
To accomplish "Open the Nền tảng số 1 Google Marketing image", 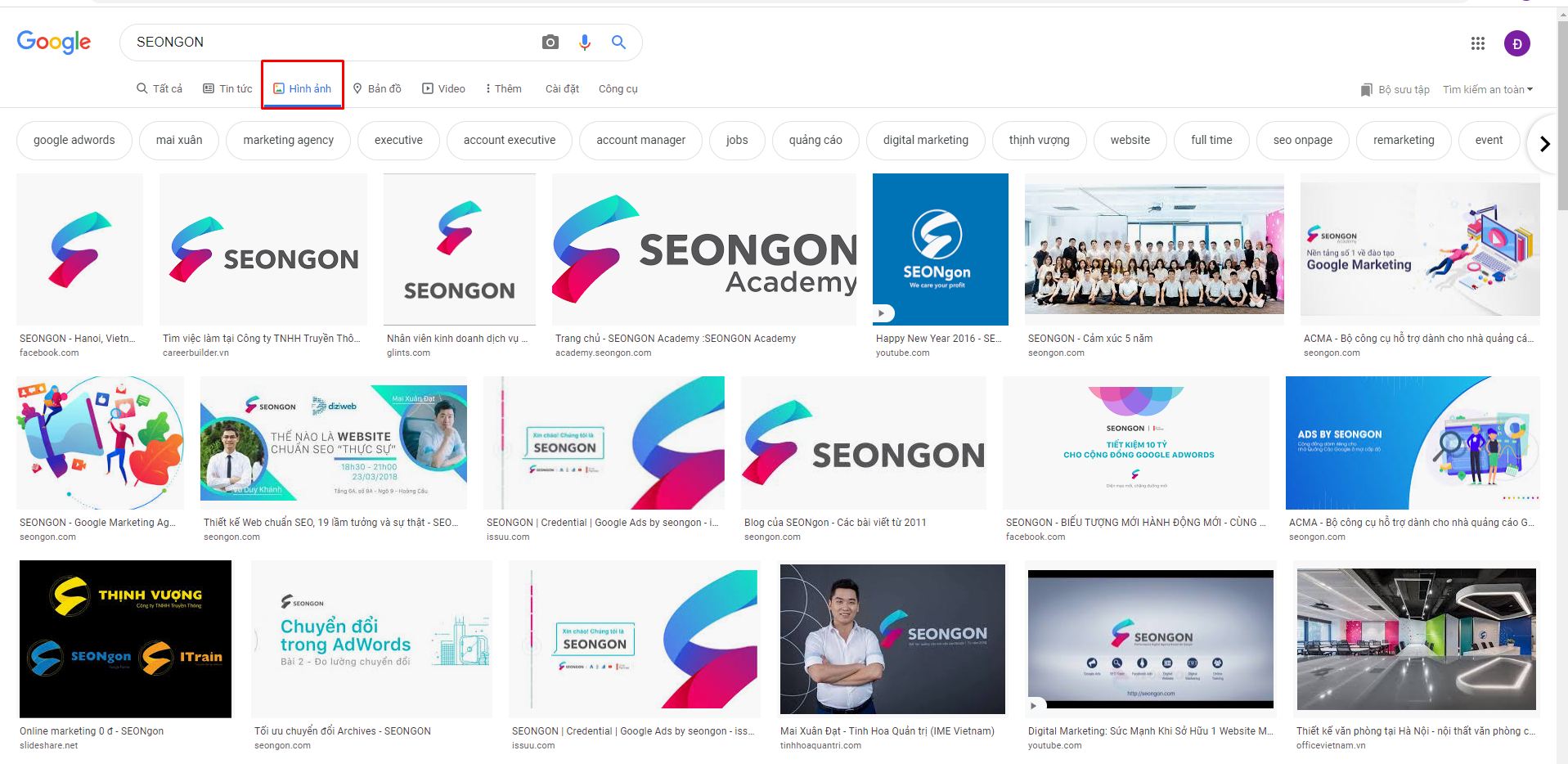I will (1420, 249).
